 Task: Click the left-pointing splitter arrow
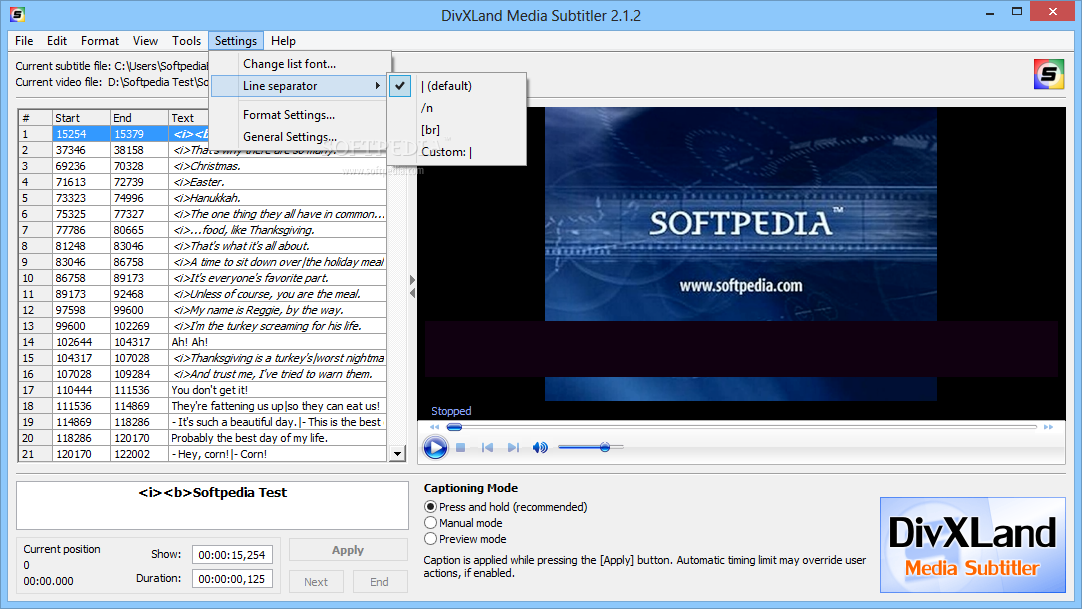tap(412, 293)
